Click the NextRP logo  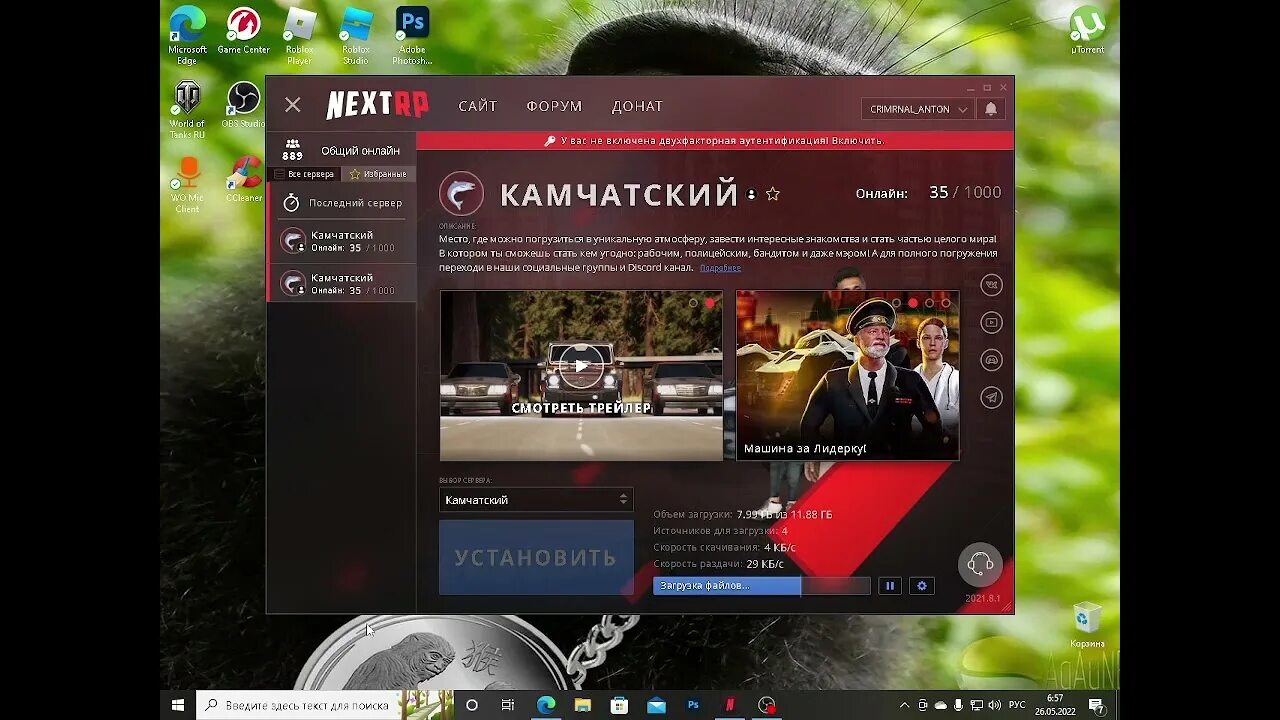[377, 105]
